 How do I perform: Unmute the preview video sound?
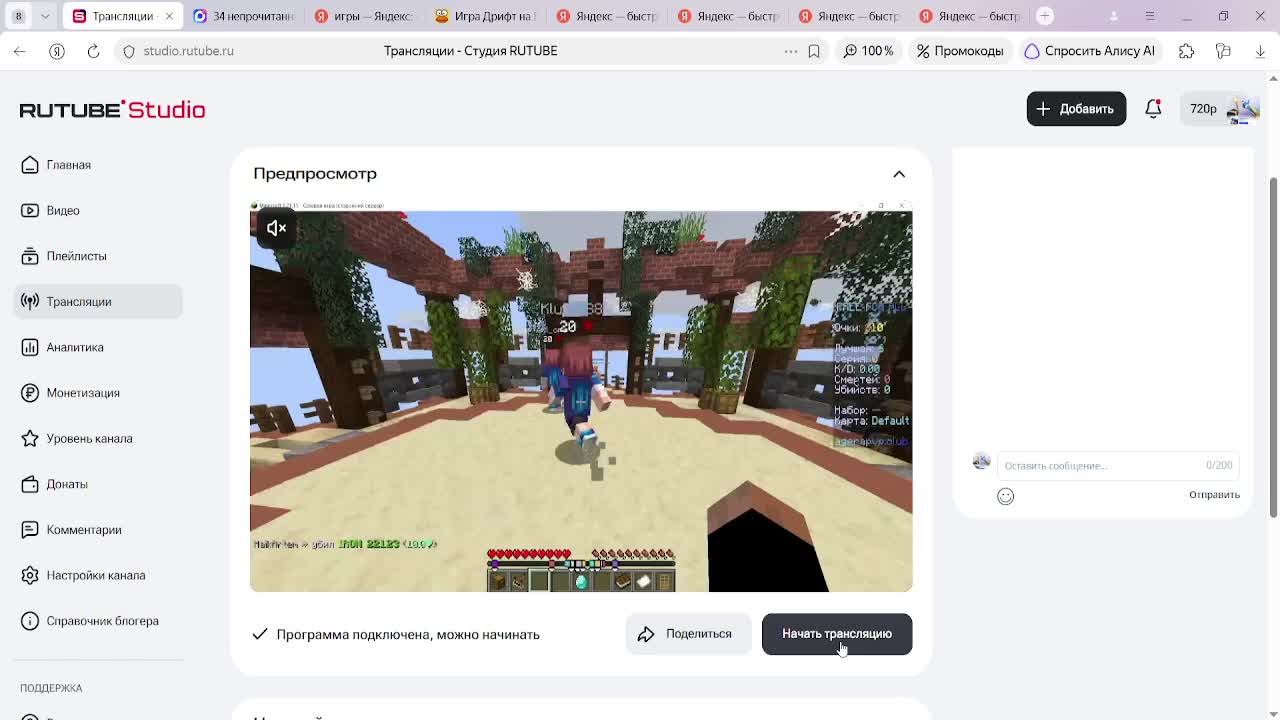(276, 228)
